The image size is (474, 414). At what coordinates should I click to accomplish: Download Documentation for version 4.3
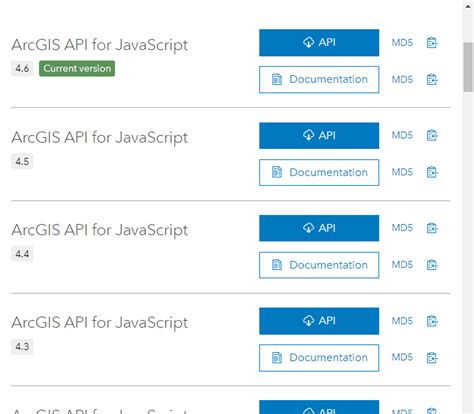(319, 358)
